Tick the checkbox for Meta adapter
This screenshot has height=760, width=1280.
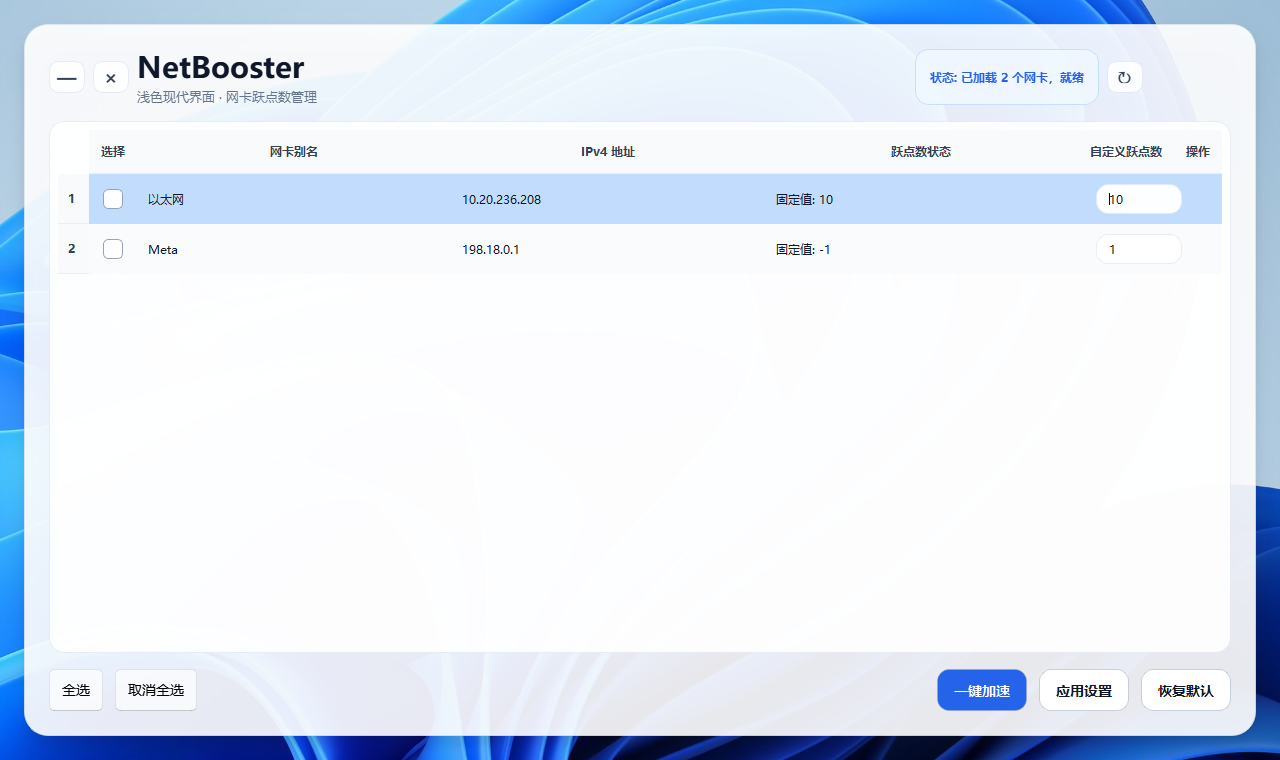[x=113, y=249]
